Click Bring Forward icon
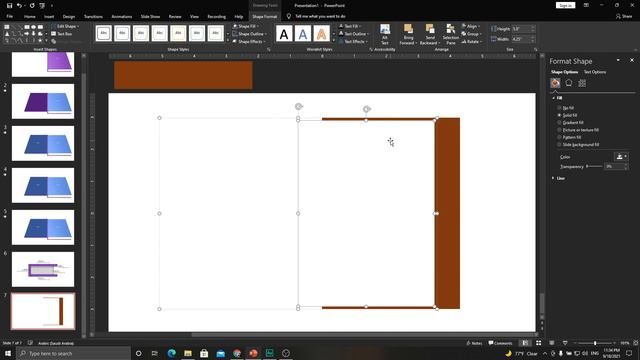Viewport: 640px width, 360px height. [408, 34]
